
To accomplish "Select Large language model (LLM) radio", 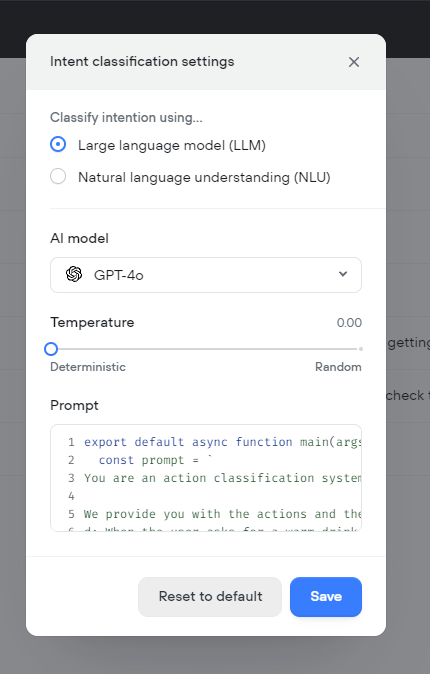I will click(58, 144).
